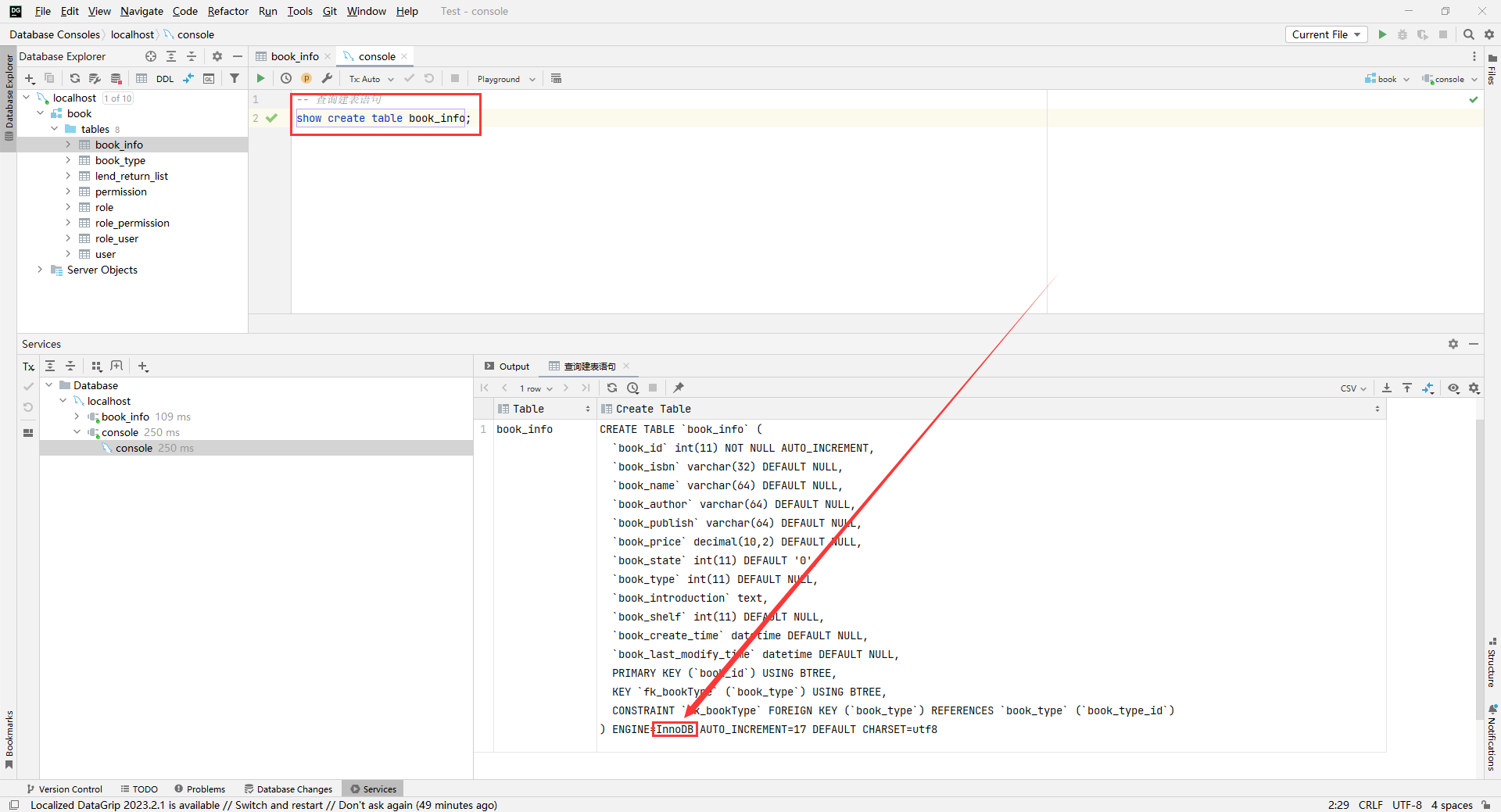The height and width of the screenshot is (812, 1501).
Task: Open the query history clock icon
Action: pos(286,78)
